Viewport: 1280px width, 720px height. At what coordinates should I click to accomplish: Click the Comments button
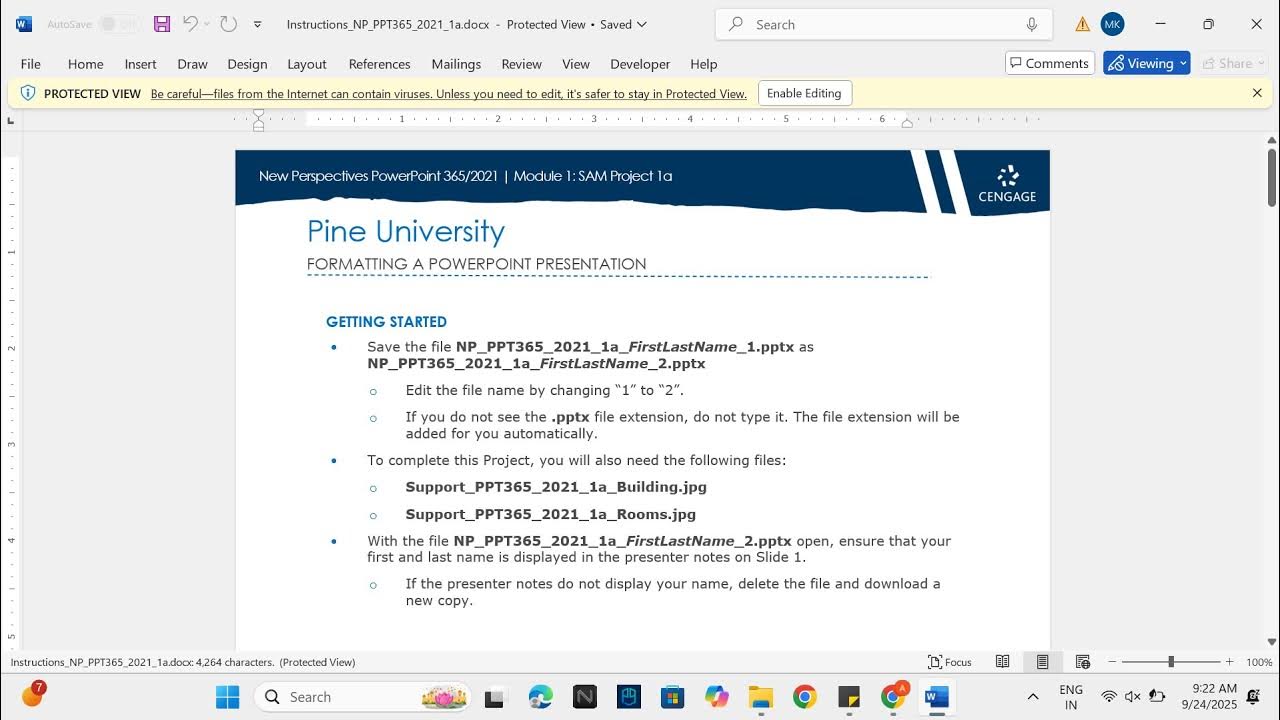1050,63
